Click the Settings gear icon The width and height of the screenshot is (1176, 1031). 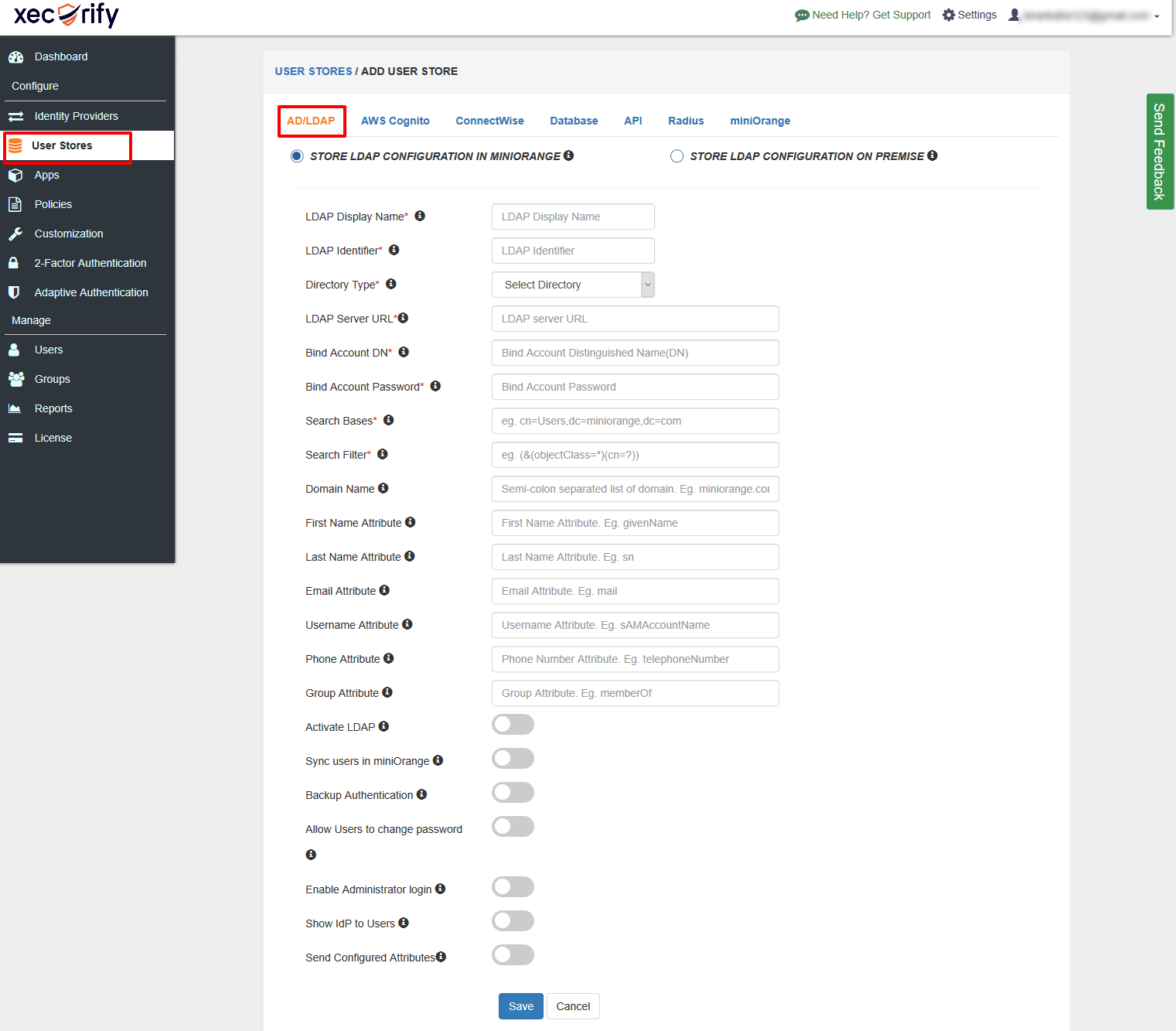click(949, 15)
